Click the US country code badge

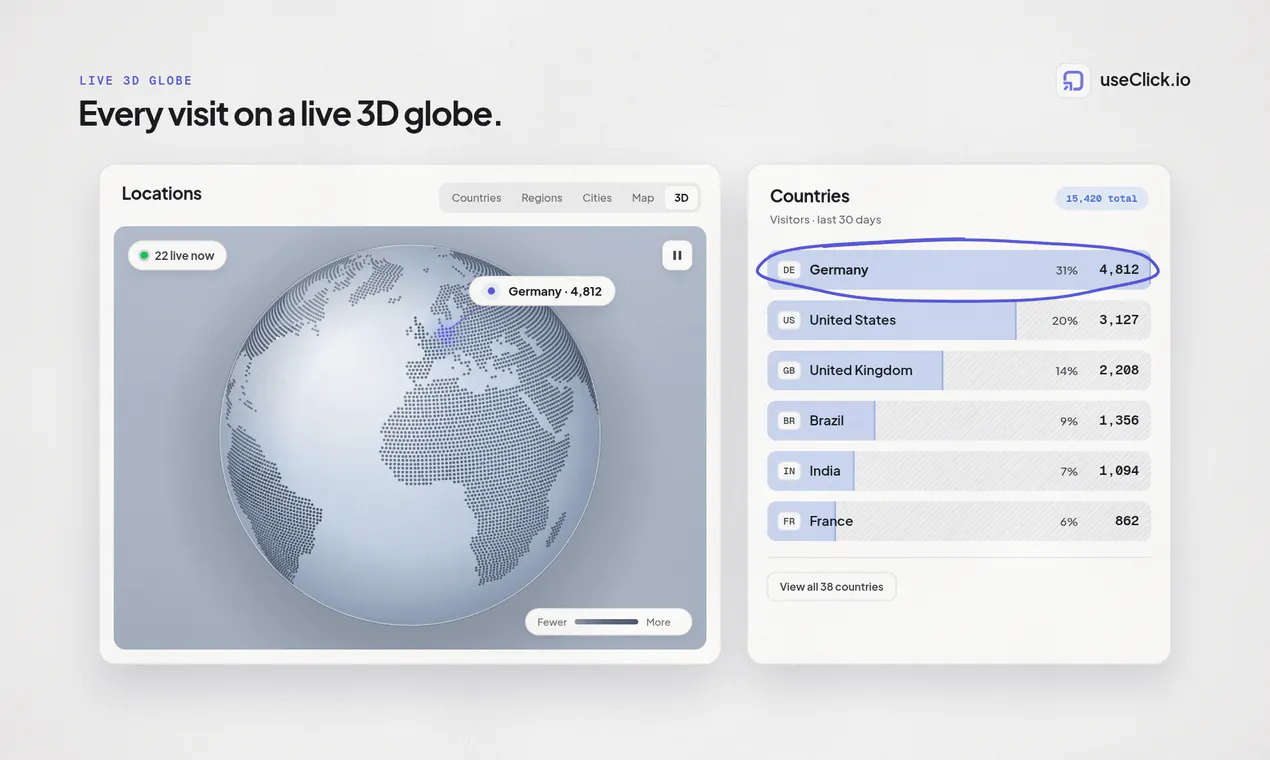789,320
